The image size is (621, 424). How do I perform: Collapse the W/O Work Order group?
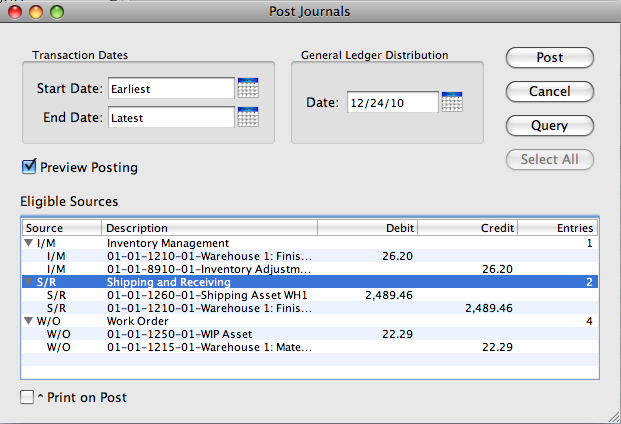(x=28, y=321)
